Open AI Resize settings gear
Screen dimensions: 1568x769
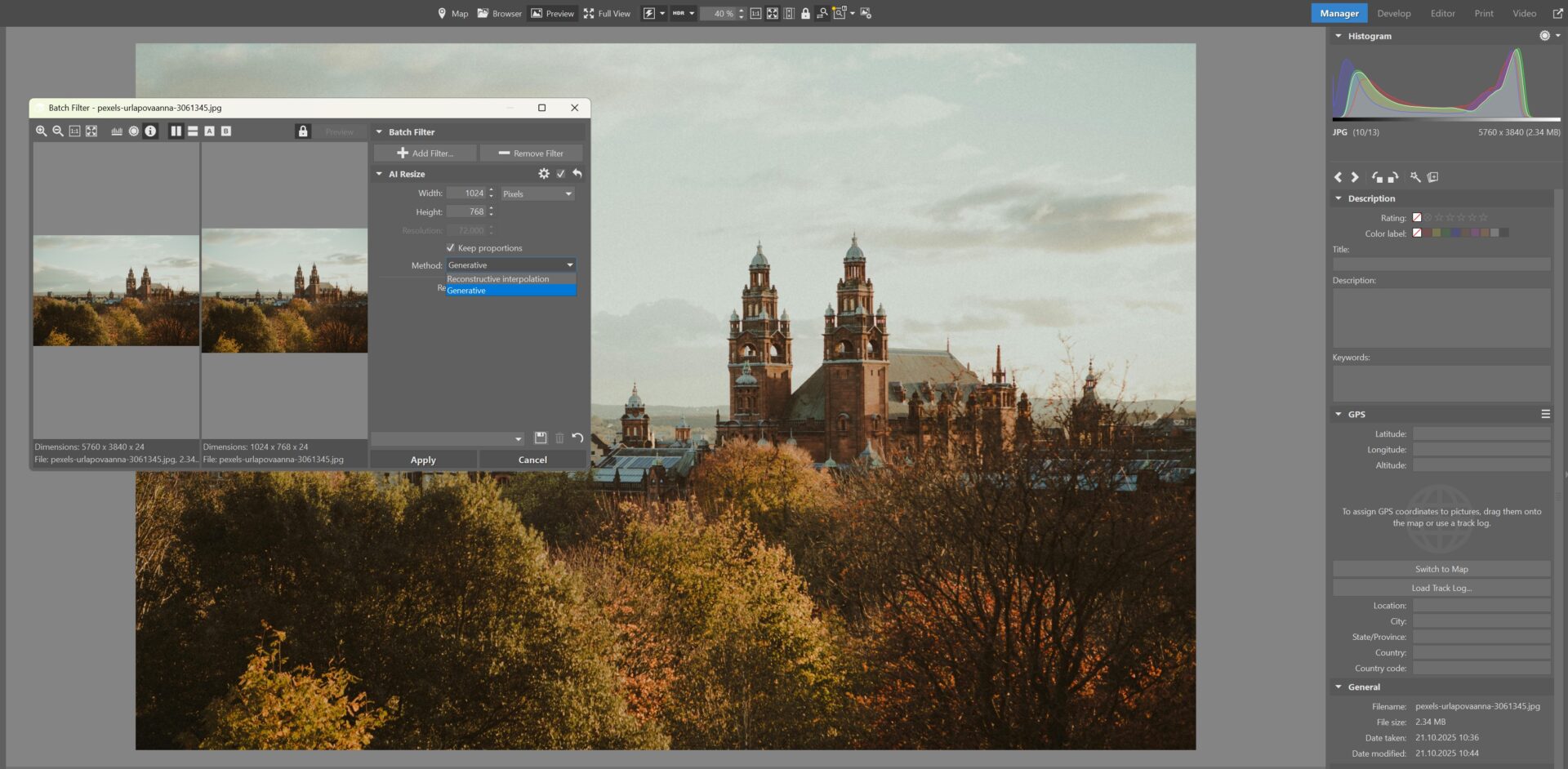[x=544, y=173]
